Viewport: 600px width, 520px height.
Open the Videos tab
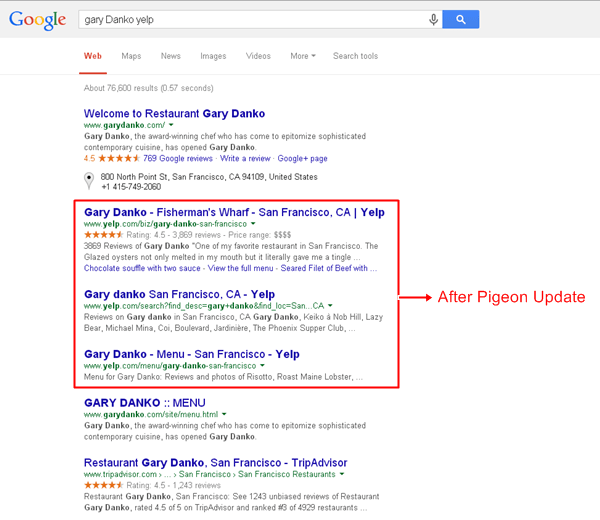[258, 56]
